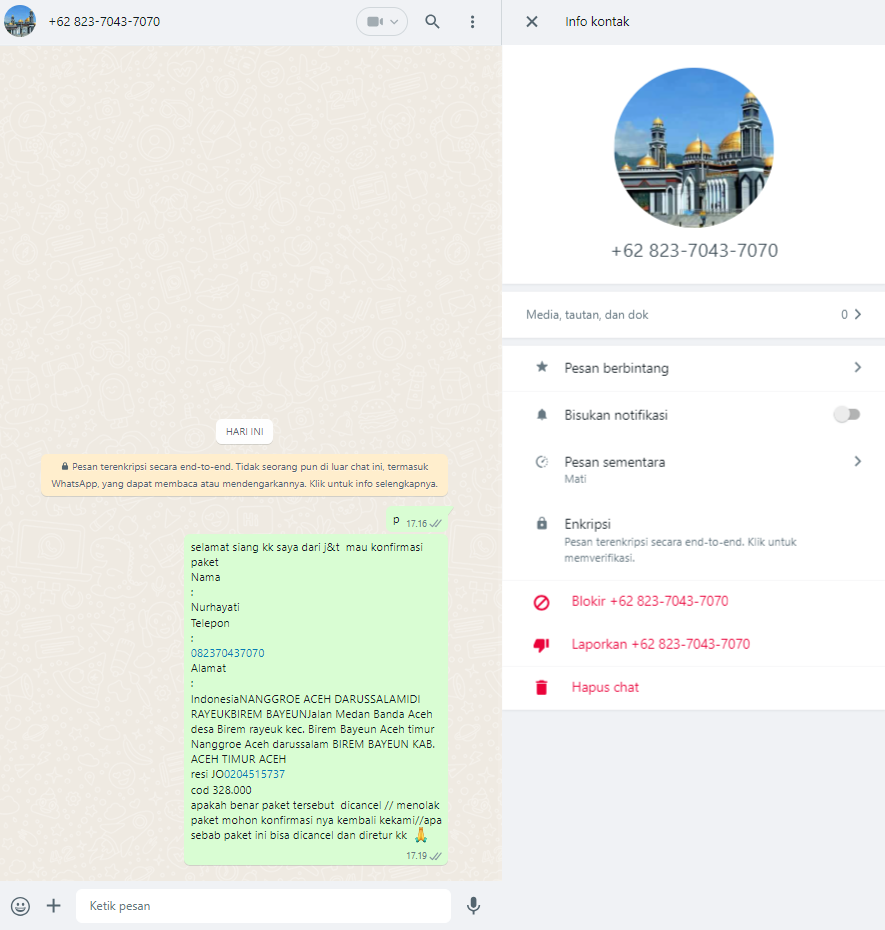Click the name "Nurhayati" in the message
The image size is (885, 930).
coord(215,607)
